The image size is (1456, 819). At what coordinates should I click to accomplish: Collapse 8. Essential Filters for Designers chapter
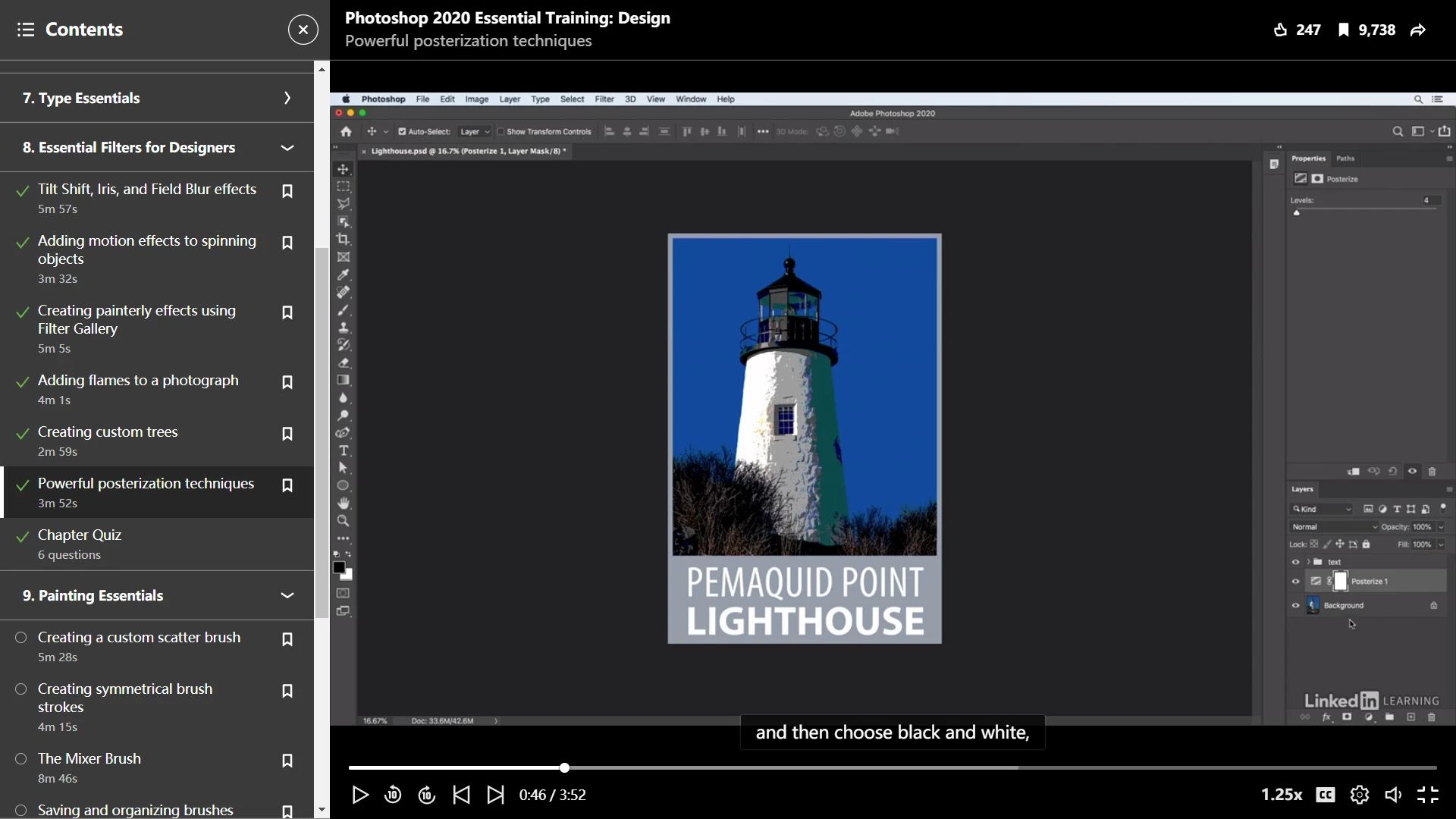[287, 148]
